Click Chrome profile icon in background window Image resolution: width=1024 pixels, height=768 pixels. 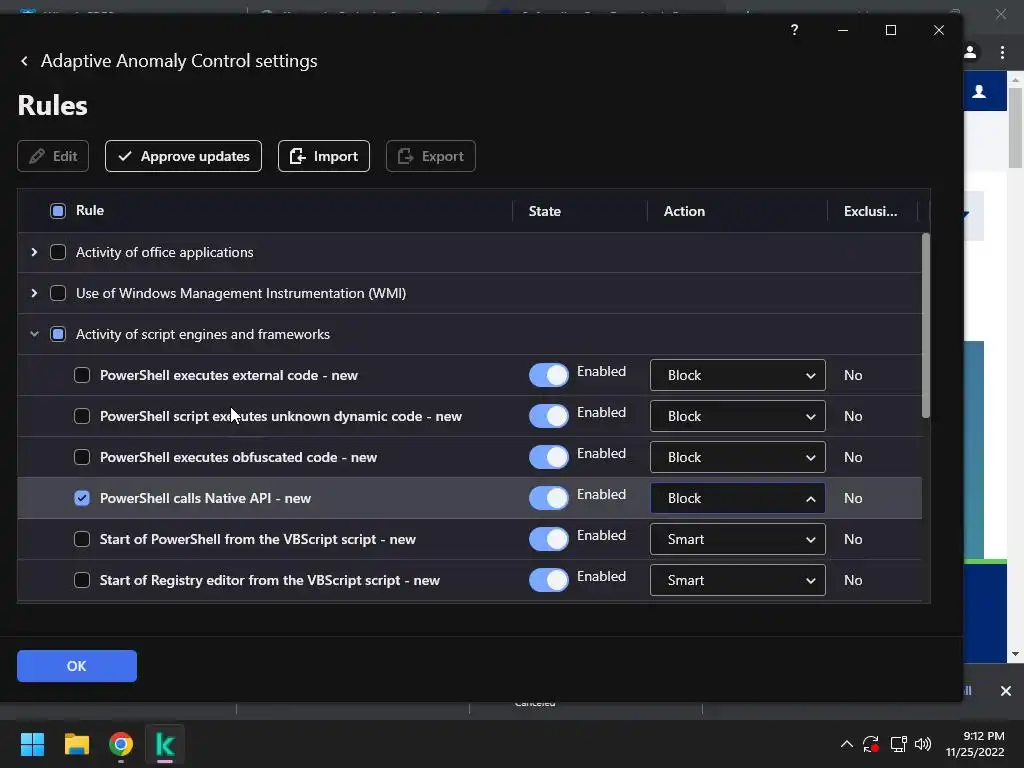(x=970, y=52)
